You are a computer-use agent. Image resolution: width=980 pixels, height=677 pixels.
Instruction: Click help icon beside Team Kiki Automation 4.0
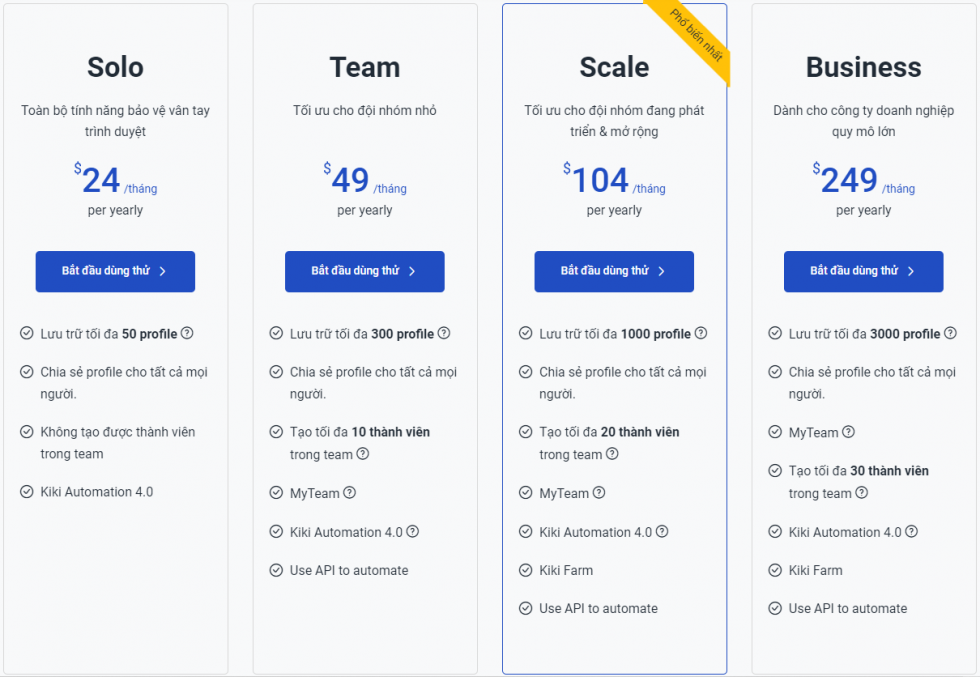tap(413, 532)
